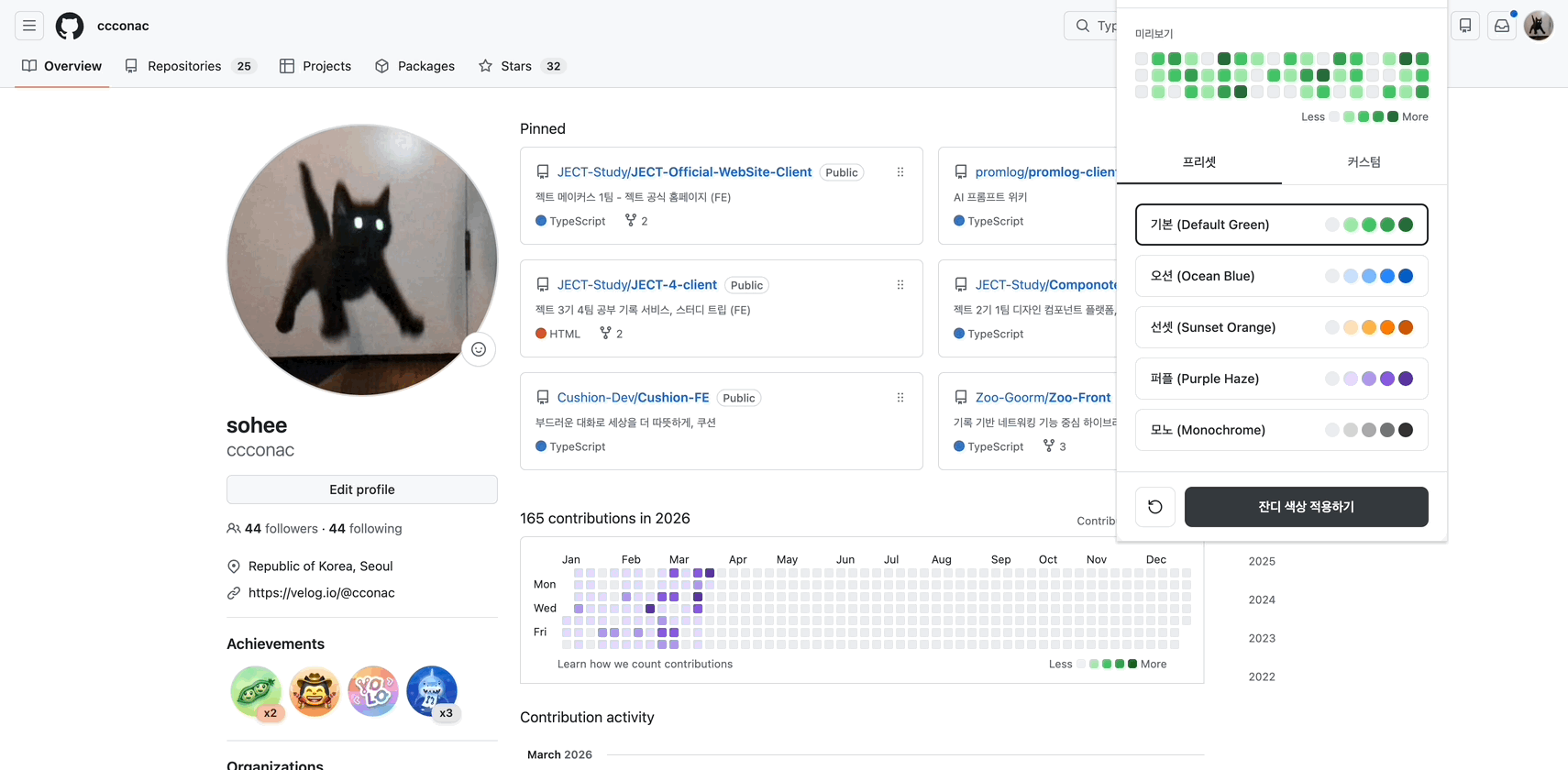Screen dimensions: 1568x770
Task: Select the 기본 (Default Green) preset
Action: click(1282, 225)
